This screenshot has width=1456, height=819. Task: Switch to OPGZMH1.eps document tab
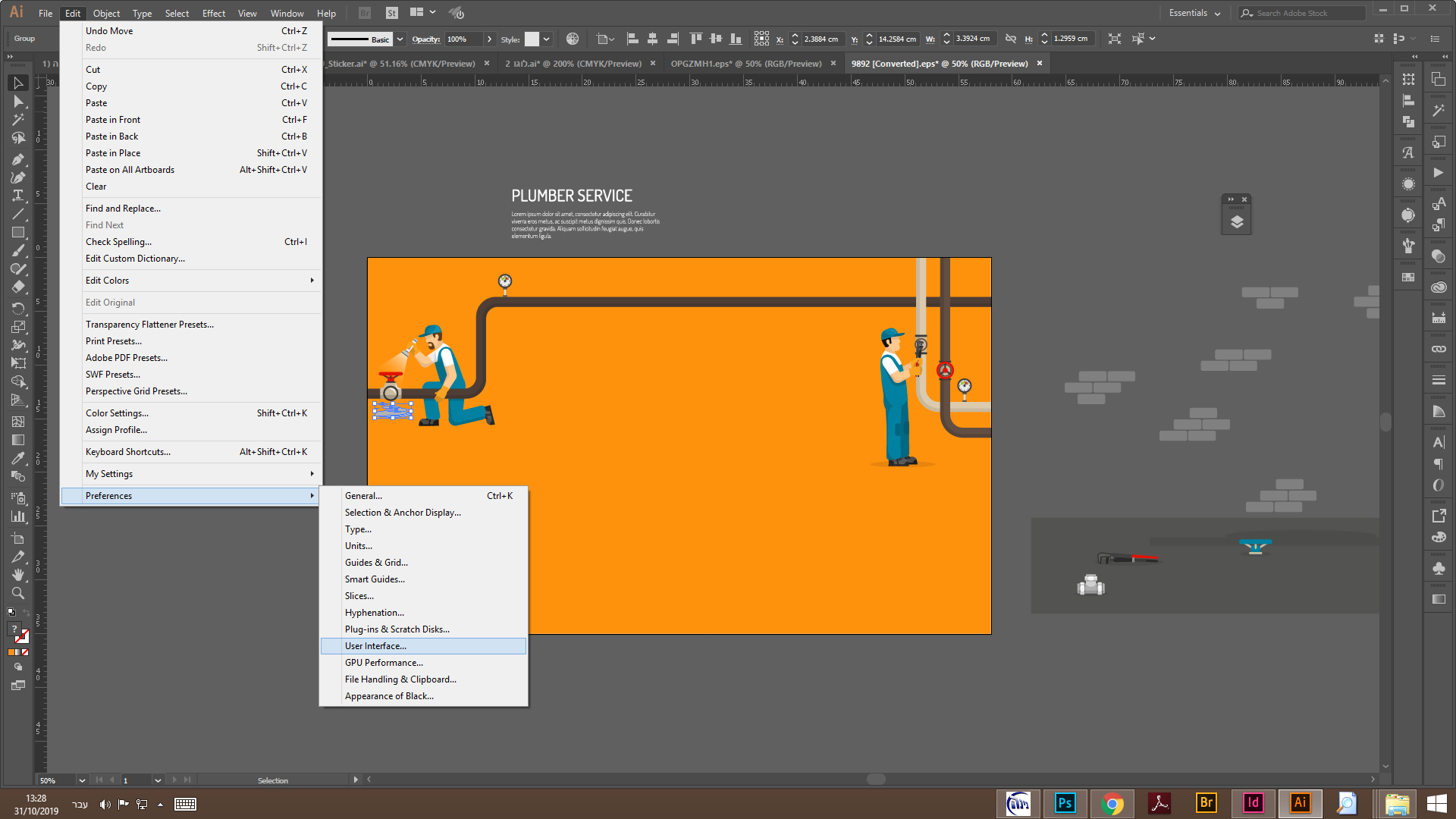point(745,64)
